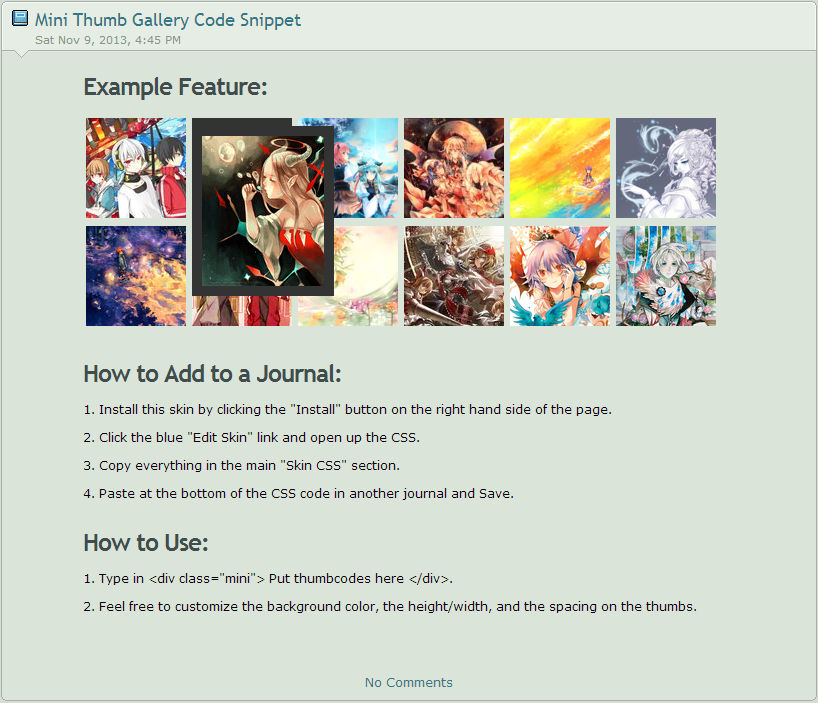Open the enlarged horned girl blowing bubbles artwork
The height and width of the screenshot is (703, 818).
pyautogui.click(x=263, y=211)
